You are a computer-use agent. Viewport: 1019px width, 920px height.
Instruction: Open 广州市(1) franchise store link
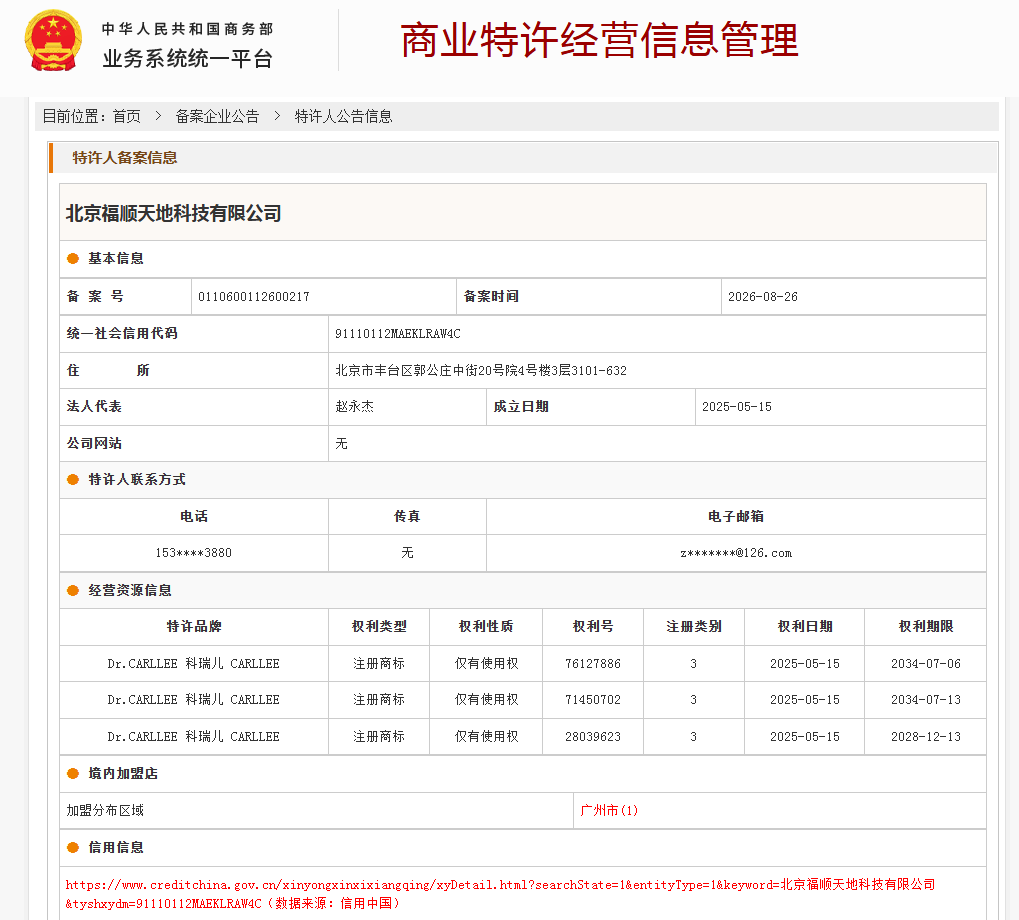point(609,810)
